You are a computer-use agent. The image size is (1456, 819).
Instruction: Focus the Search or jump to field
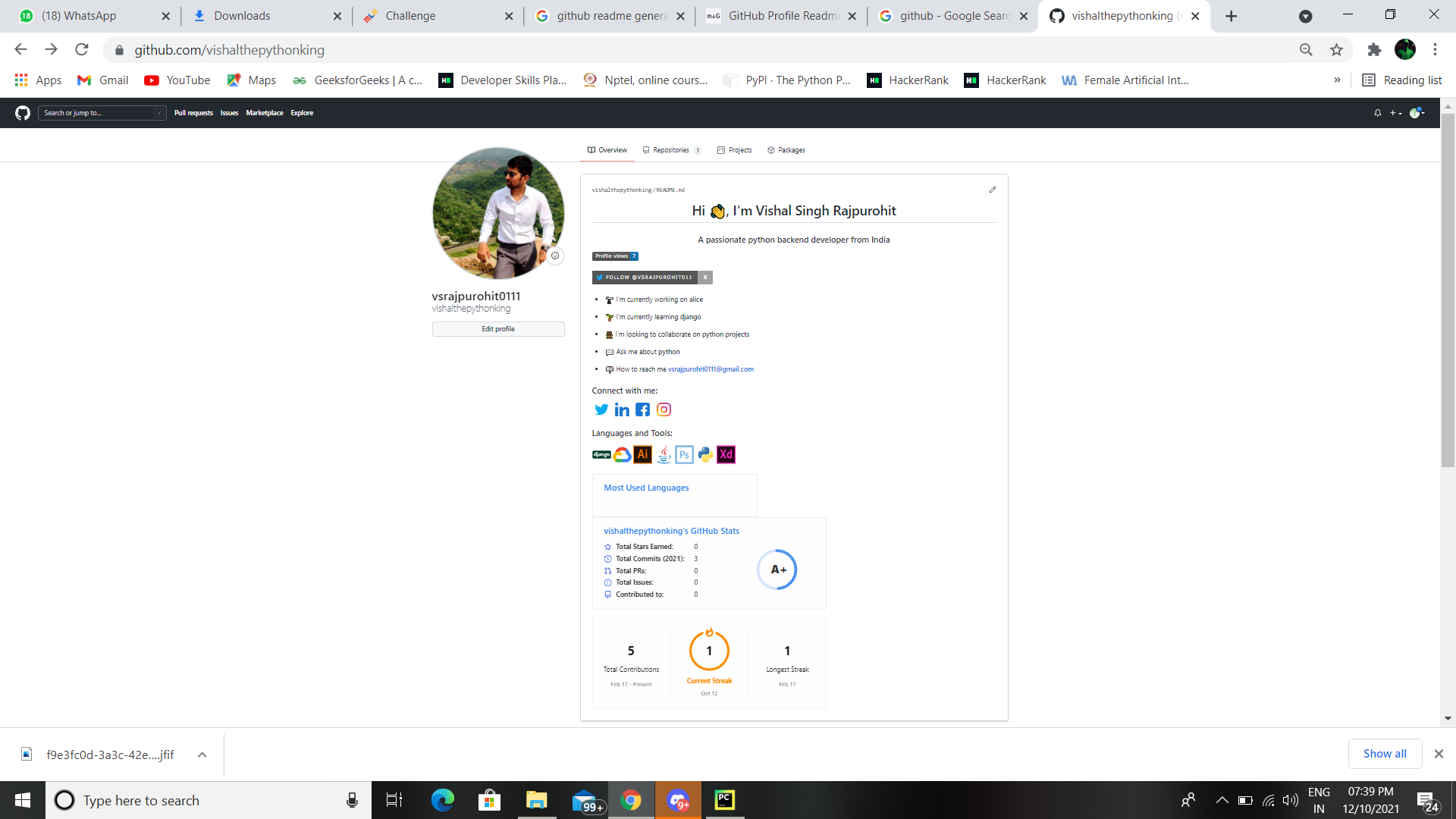pyautogui.click(x=99, y=113)
